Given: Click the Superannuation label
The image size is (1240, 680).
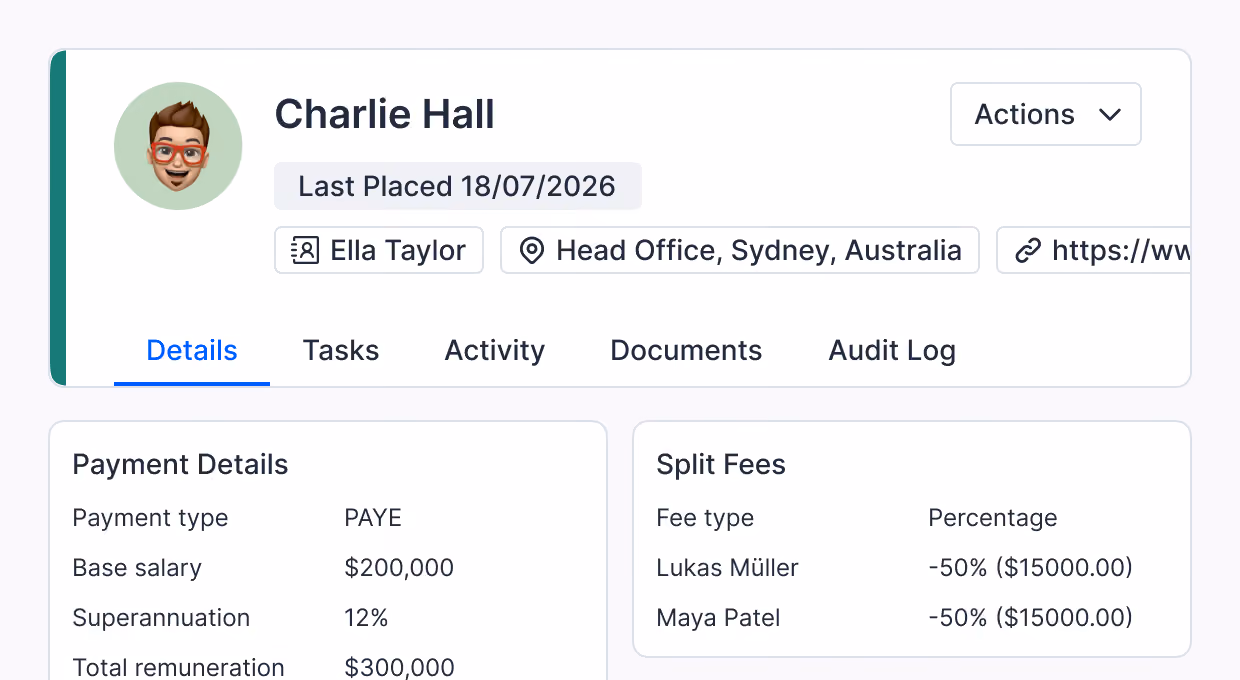Looking at the screenshot, I should click(x=161, y=618).
